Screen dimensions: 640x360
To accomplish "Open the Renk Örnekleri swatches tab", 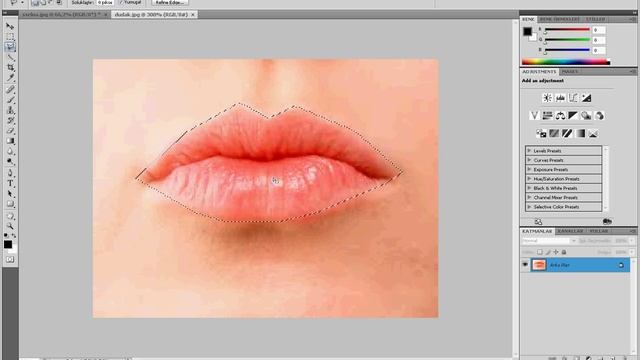I will click(x=559, y=19).
